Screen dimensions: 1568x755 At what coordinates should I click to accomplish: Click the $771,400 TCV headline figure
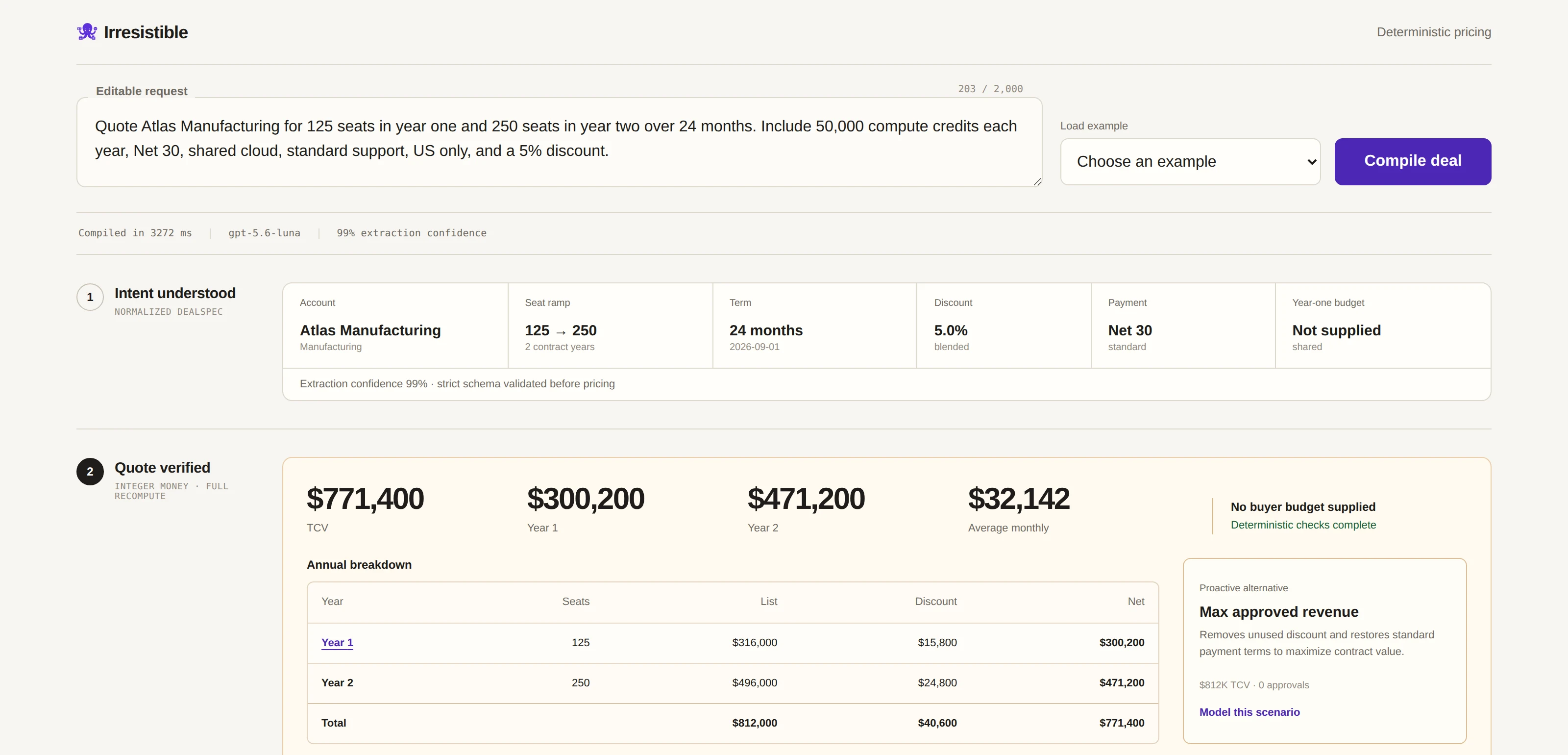click(x=365, y=499)
